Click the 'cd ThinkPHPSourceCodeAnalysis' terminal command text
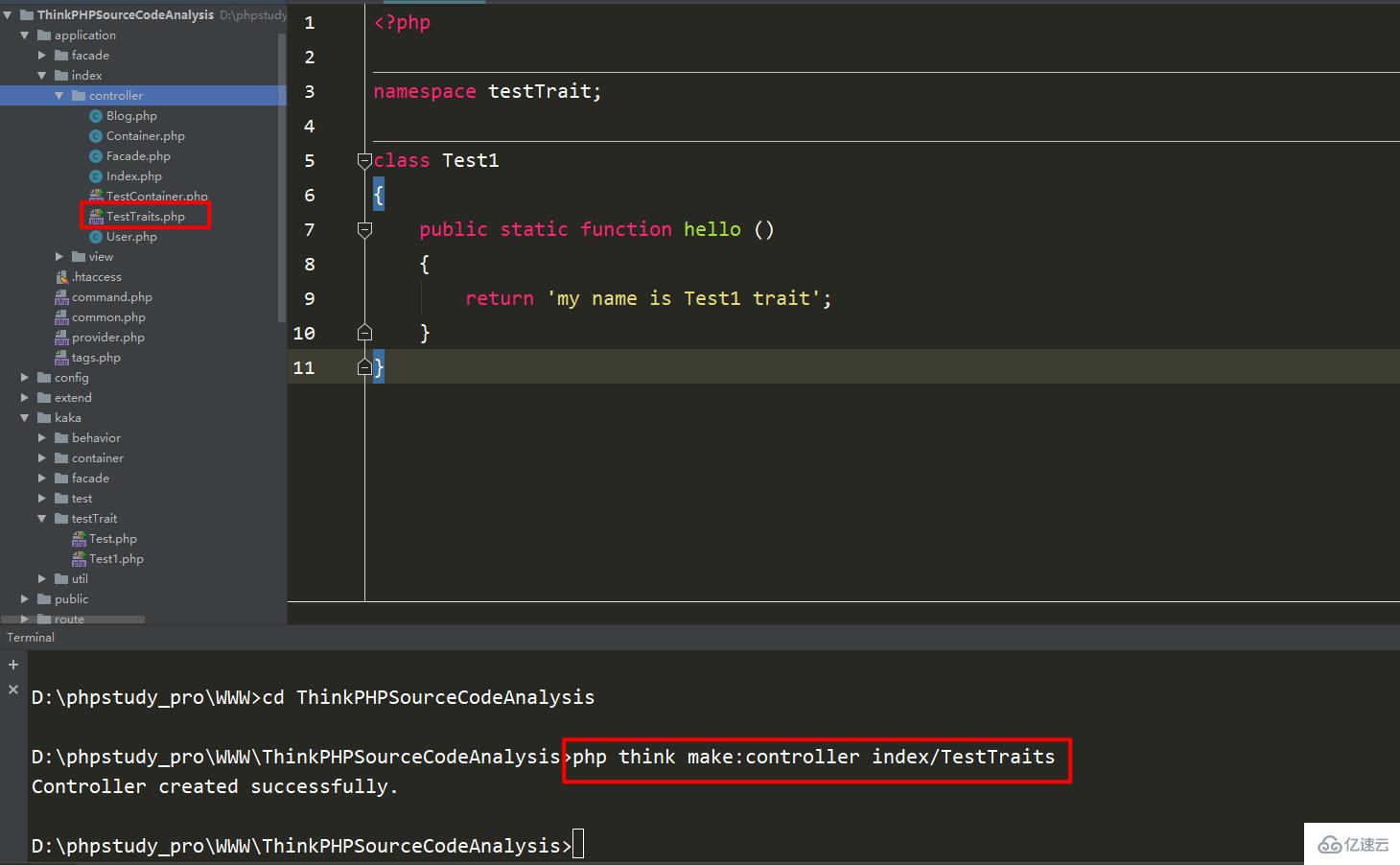This screenshot has width=1400, height=865. pos(429,697)
